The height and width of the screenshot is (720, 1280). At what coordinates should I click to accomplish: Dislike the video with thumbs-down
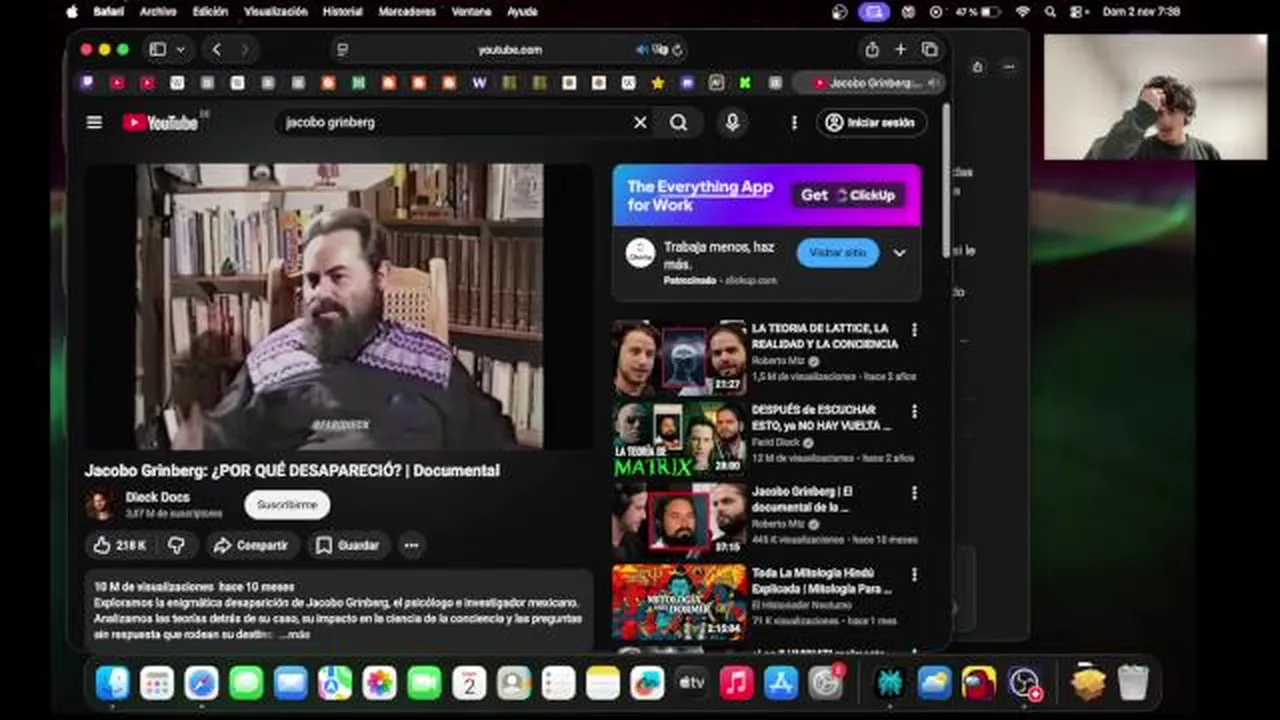(176, 545)
